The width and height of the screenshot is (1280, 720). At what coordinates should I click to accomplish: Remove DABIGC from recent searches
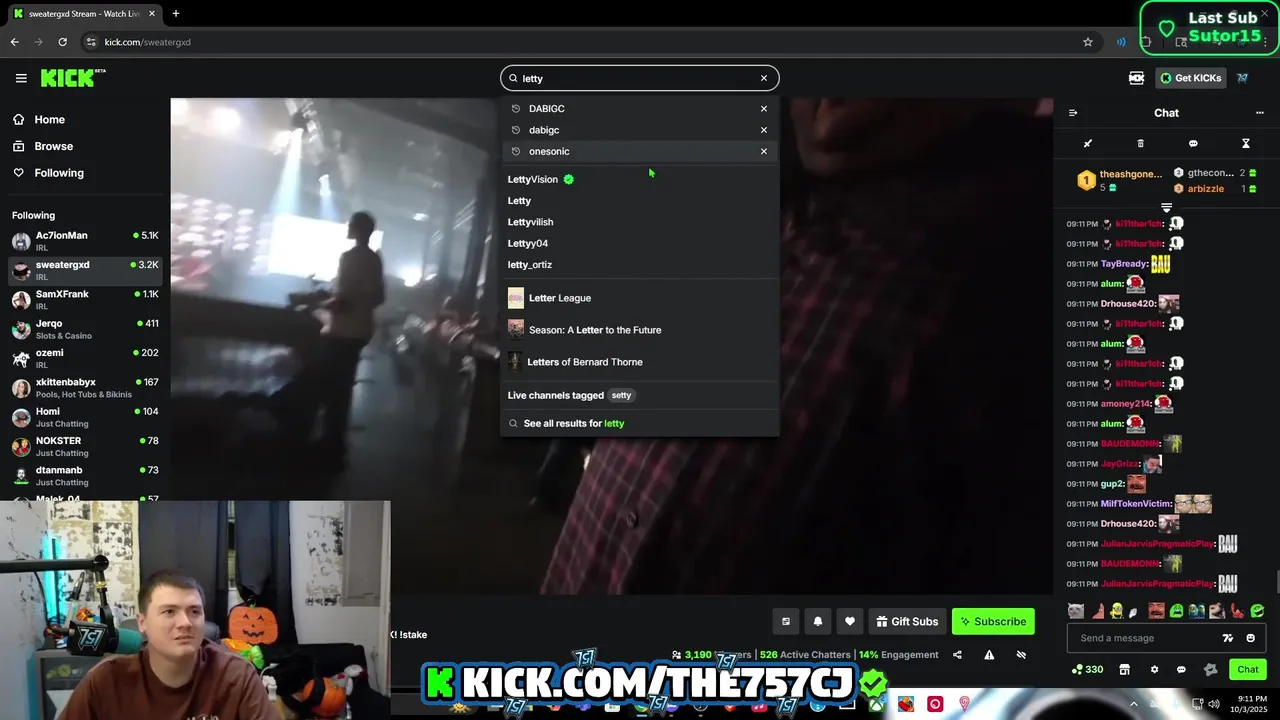(764, 108)
